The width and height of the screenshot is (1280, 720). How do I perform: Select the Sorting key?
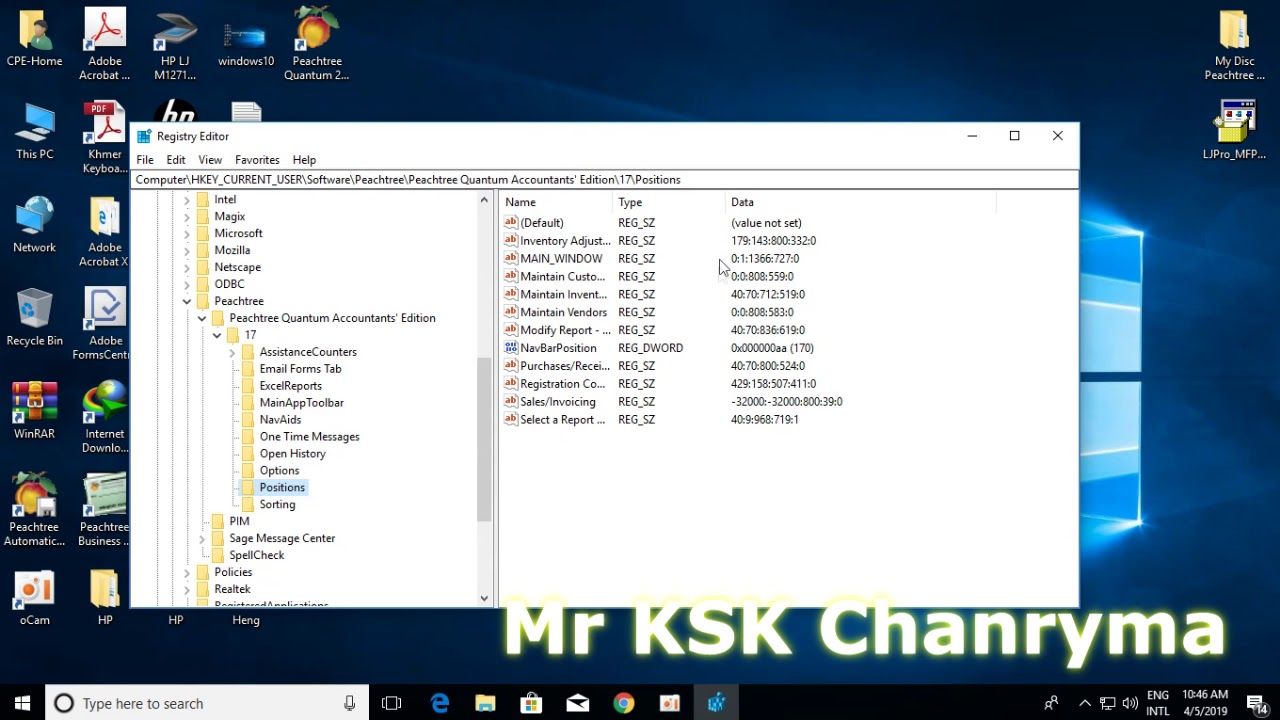coord(277,505)
